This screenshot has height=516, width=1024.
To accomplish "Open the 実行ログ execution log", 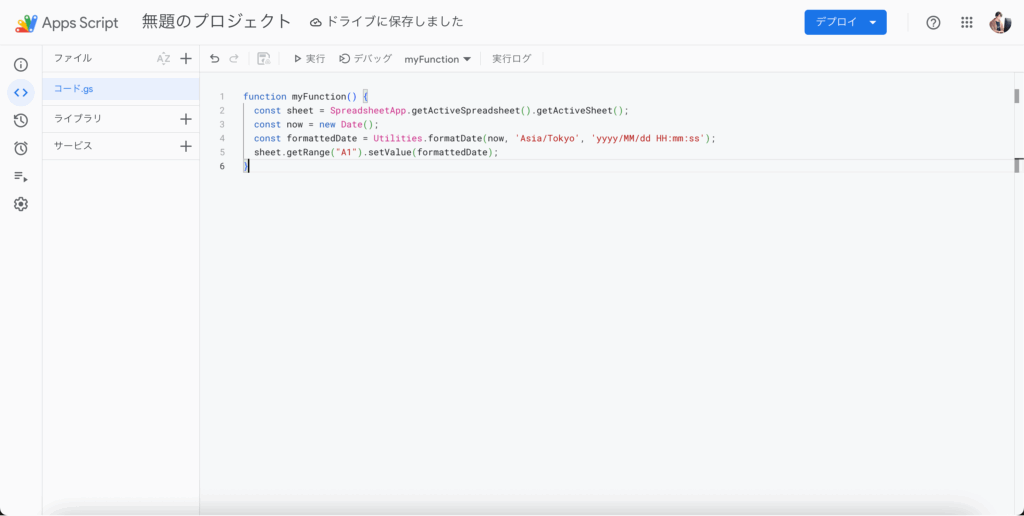I will [511, 59].
